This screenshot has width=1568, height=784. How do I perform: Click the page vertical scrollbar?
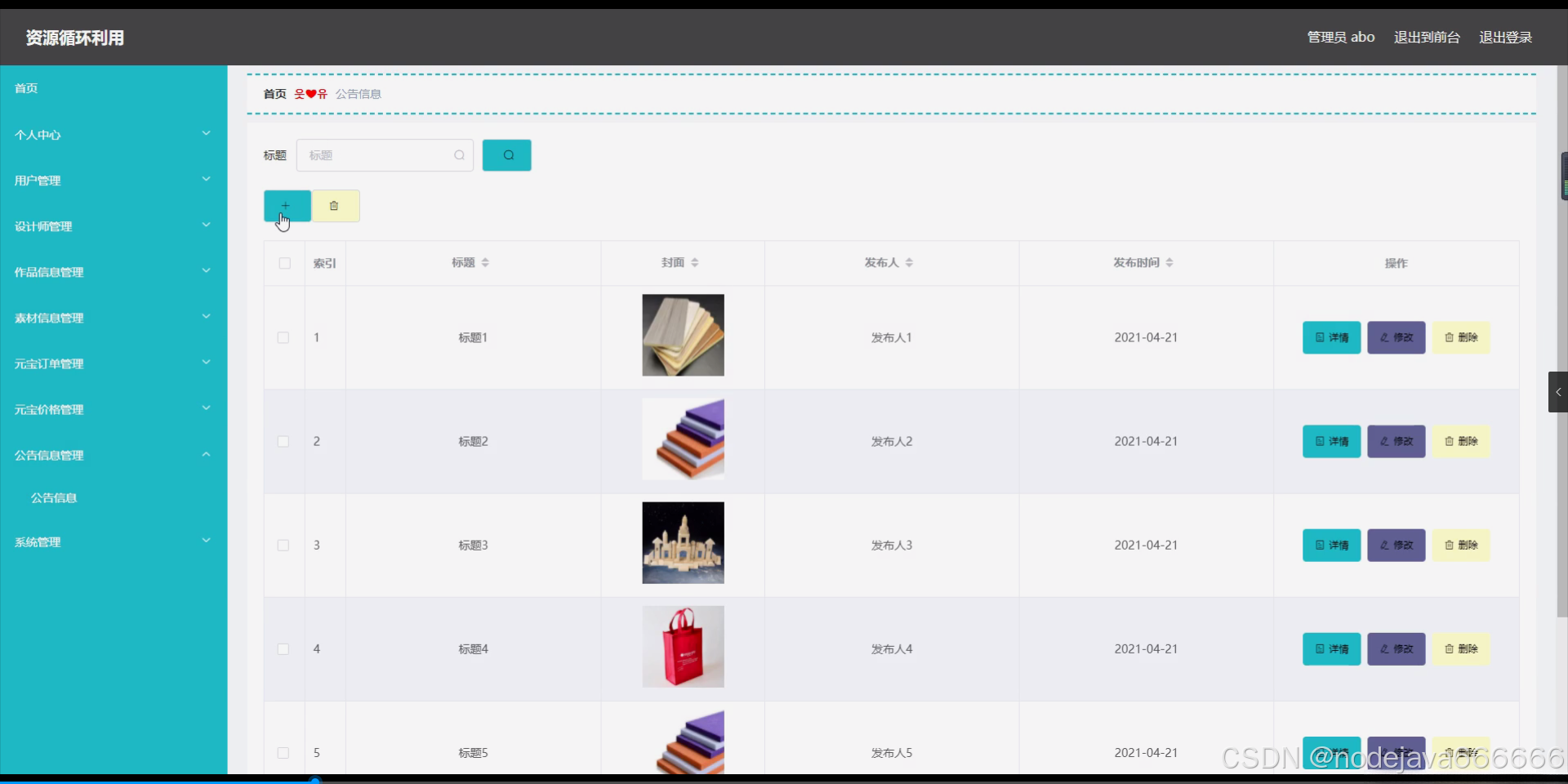pyautogui.click(x=1562, y=343)
